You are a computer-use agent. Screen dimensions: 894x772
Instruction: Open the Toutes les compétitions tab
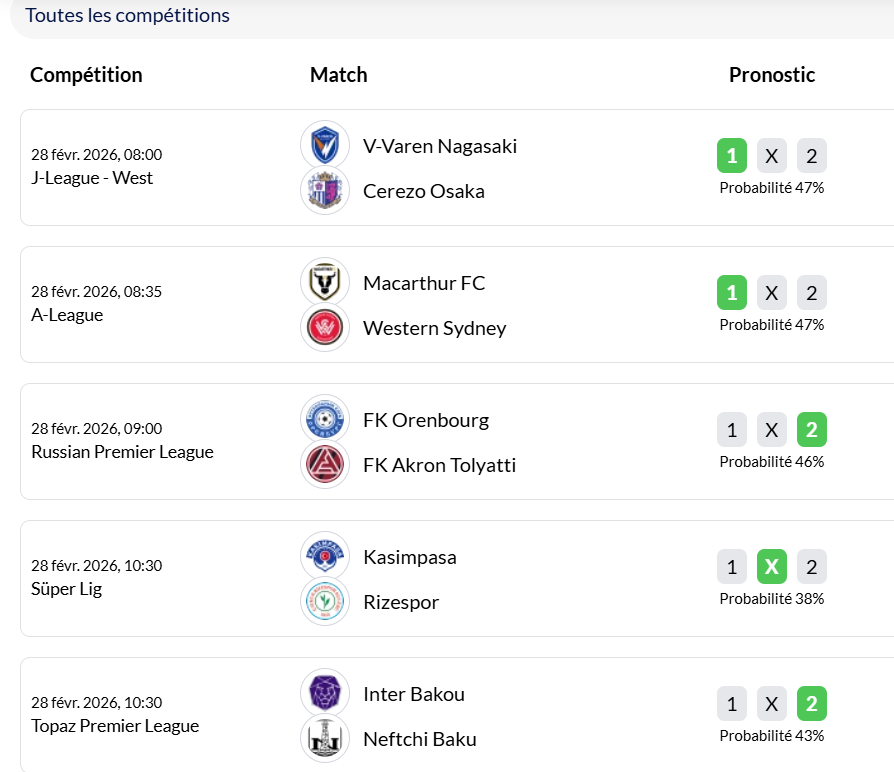click(x=127, y=16)
